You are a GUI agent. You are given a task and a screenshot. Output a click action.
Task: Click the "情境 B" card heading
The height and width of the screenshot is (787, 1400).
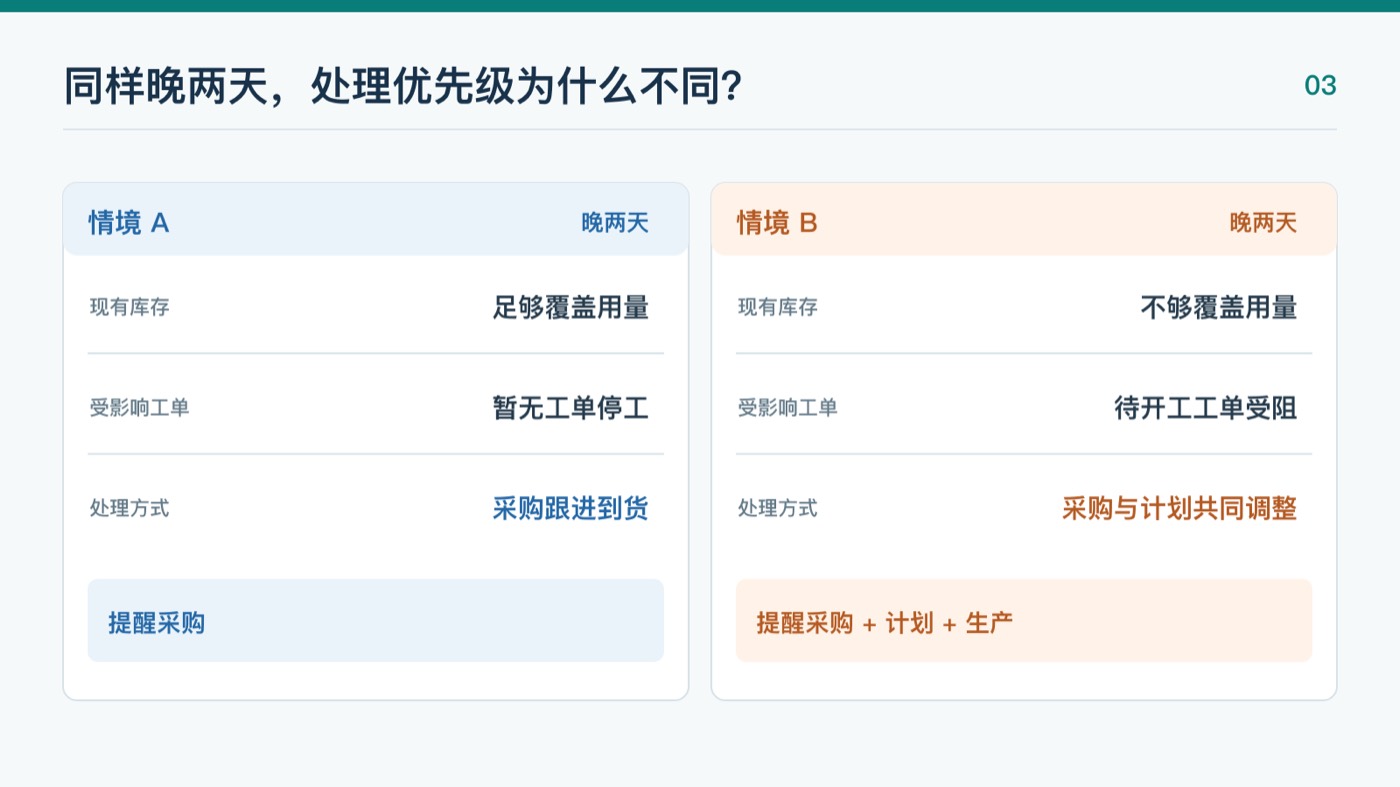[777, 222]
